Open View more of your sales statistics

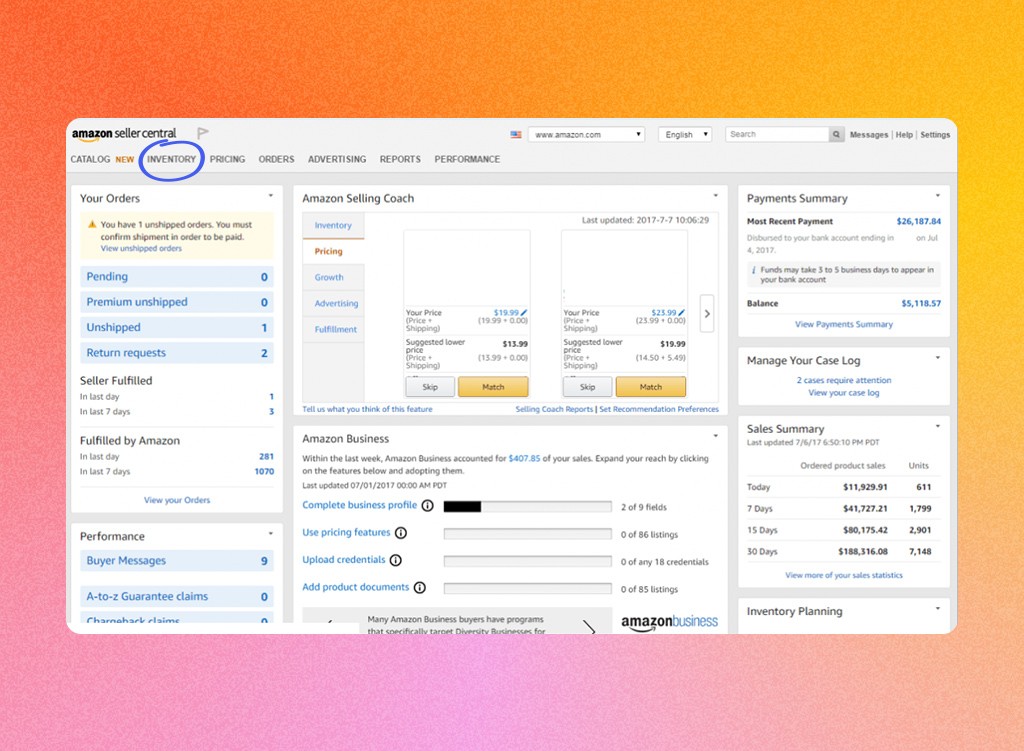coord(844,575)
